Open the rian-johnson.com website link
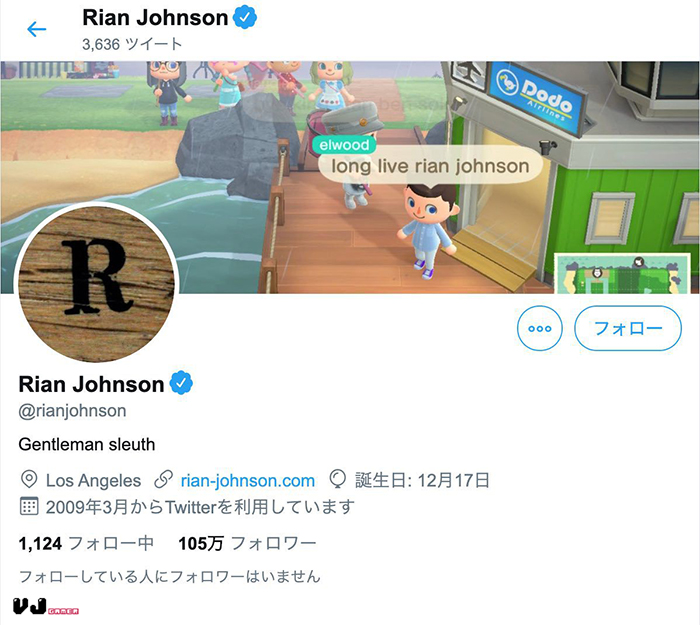The height and width of the screenshot is (625, 700). point(248,481)
